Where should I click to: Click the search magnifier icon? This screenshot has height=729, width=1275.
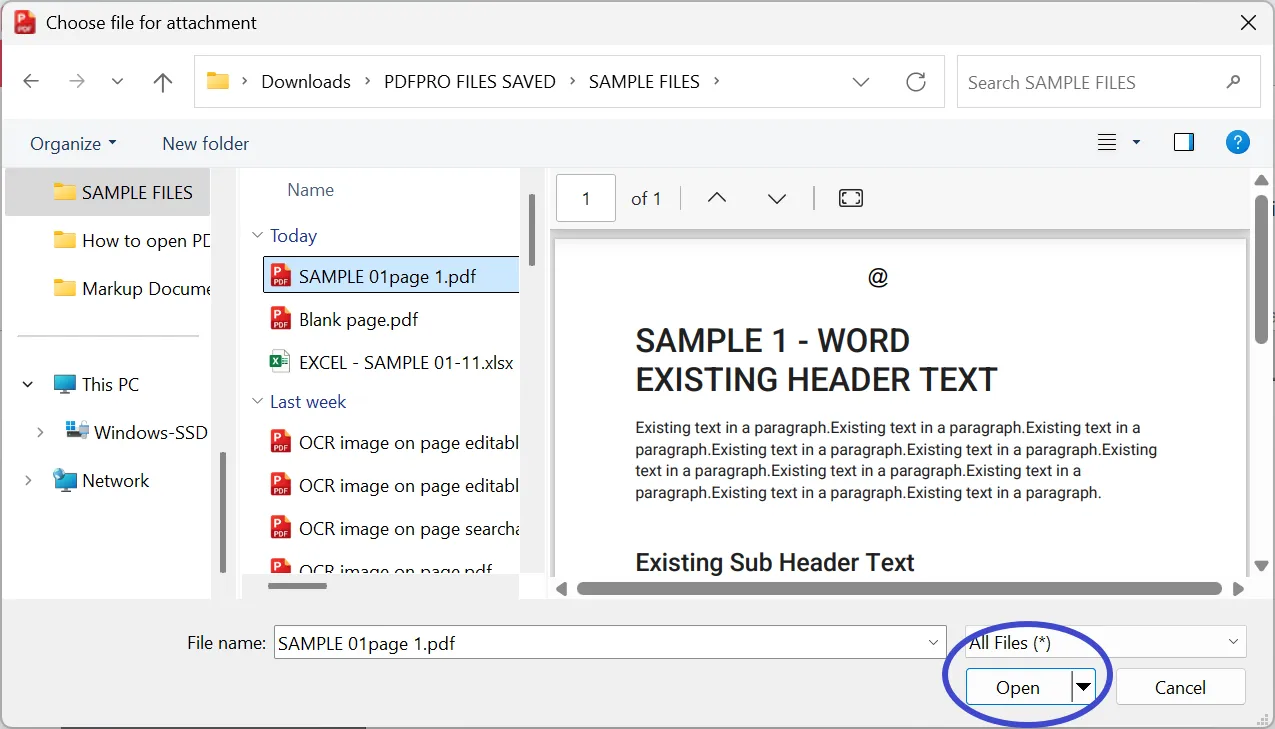pos(1233,82)
